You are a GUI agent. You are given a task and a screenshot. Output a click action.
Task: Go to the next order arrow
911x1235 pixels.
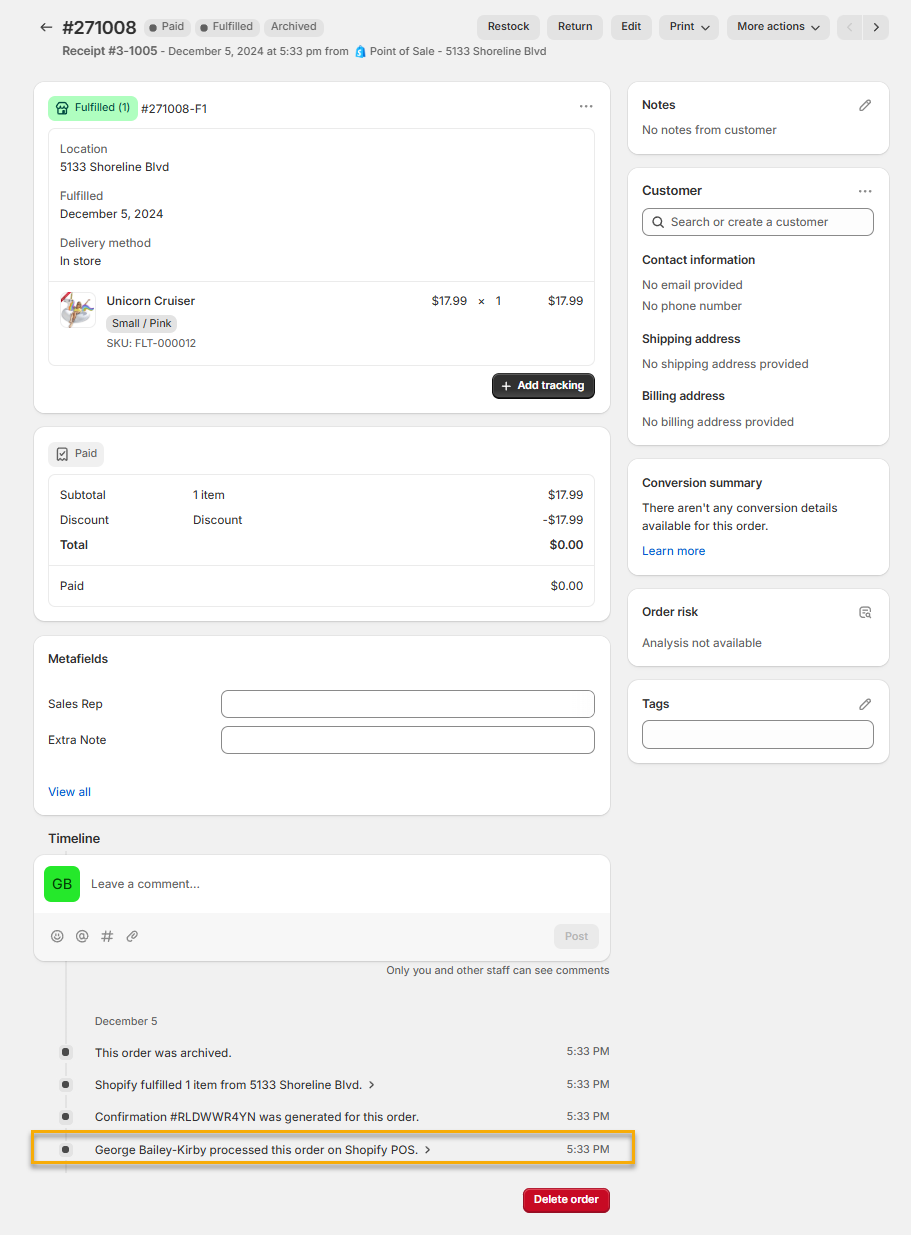(x=876, y=27)
